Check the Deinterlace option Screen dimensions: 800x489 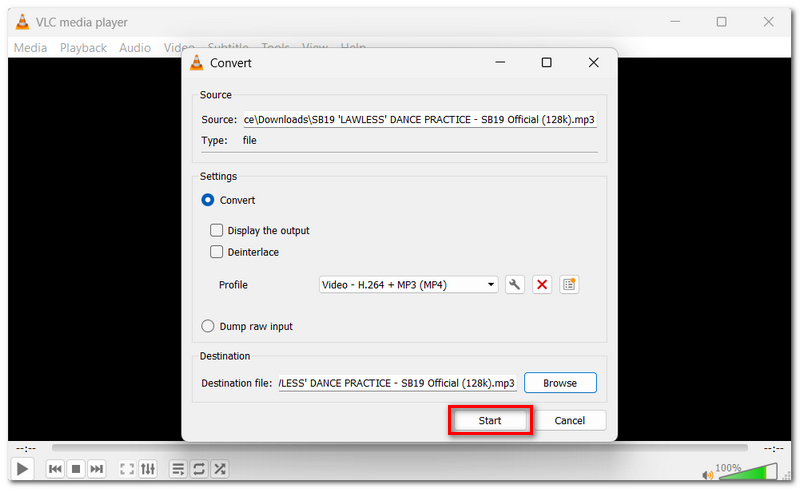pos(216,252)
